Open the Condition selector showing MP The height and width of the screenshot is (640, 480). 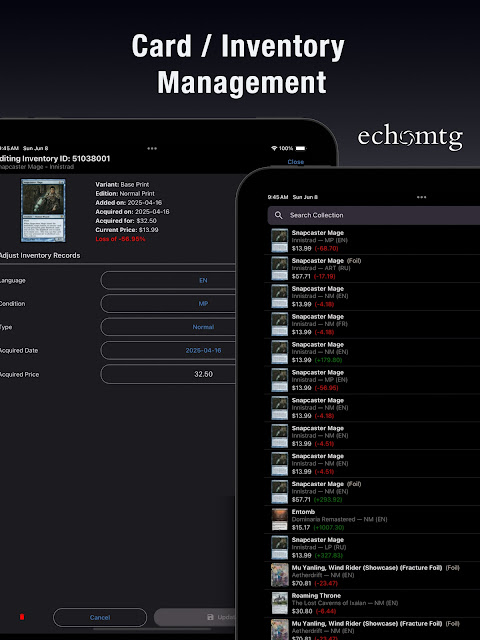(x=168, y=304)
